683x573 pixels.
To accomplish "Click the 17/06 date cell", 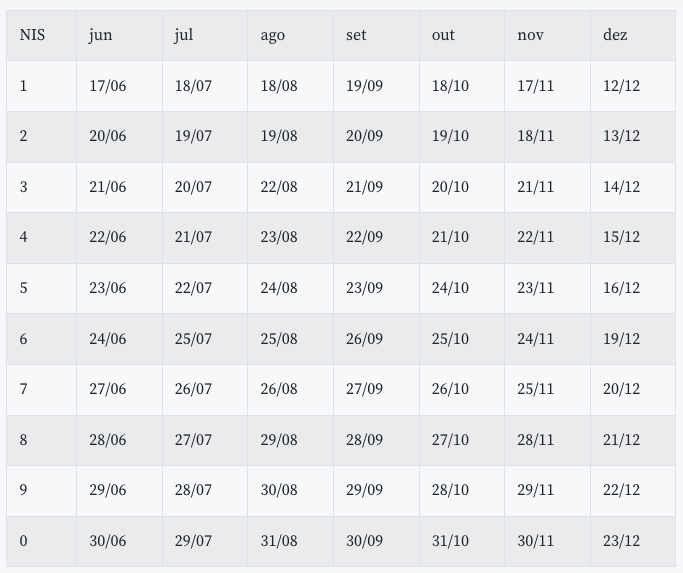I will pyautogui.click(x=108, y=86).
